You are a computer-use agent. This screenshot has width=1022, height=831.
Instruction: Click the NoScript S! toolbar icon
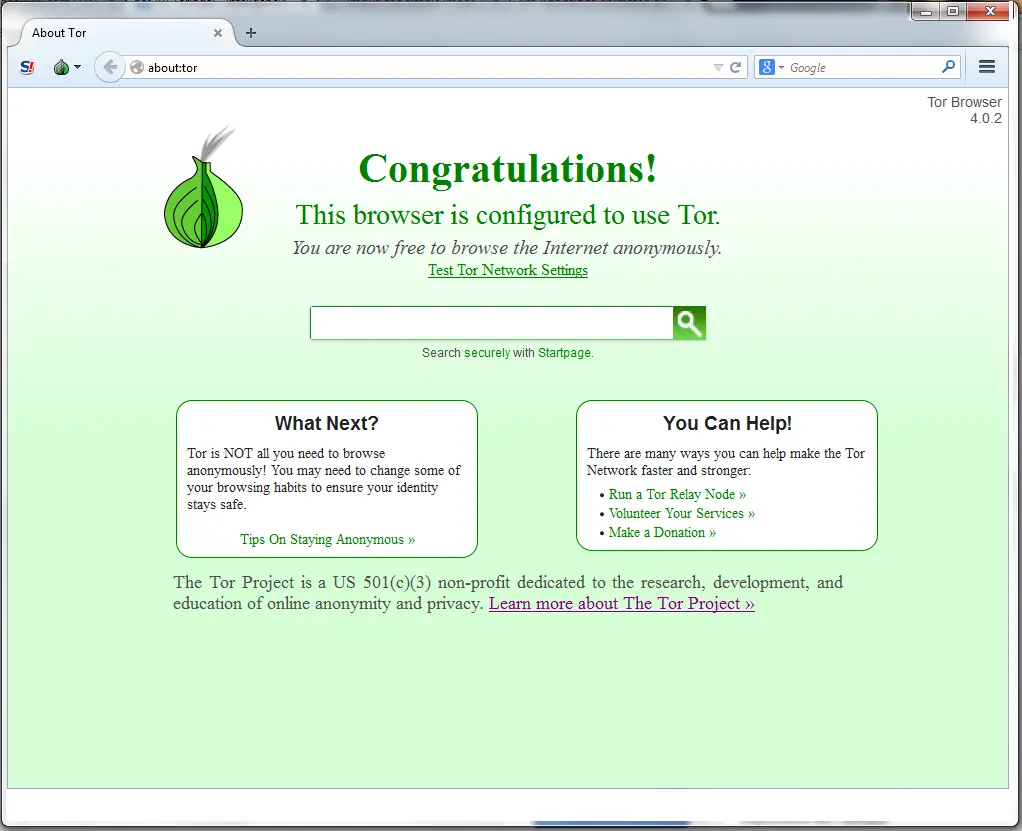27,67
